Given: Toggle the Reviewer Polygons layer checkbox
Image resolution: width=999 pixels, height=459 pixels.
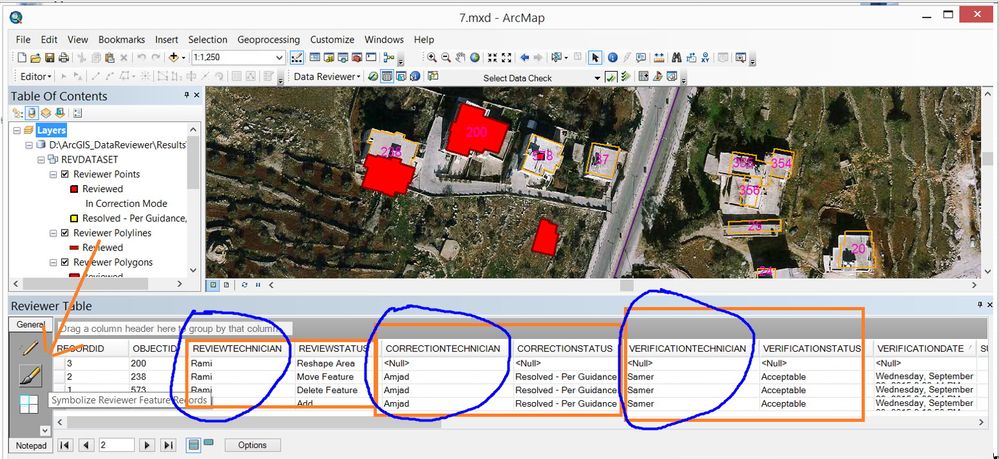Looking at the screenshot, I should point(65,262).
